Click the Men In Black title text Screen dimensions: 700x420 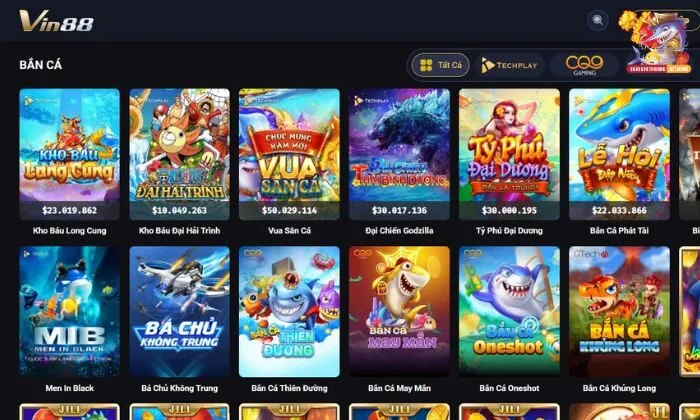point(70,388)
